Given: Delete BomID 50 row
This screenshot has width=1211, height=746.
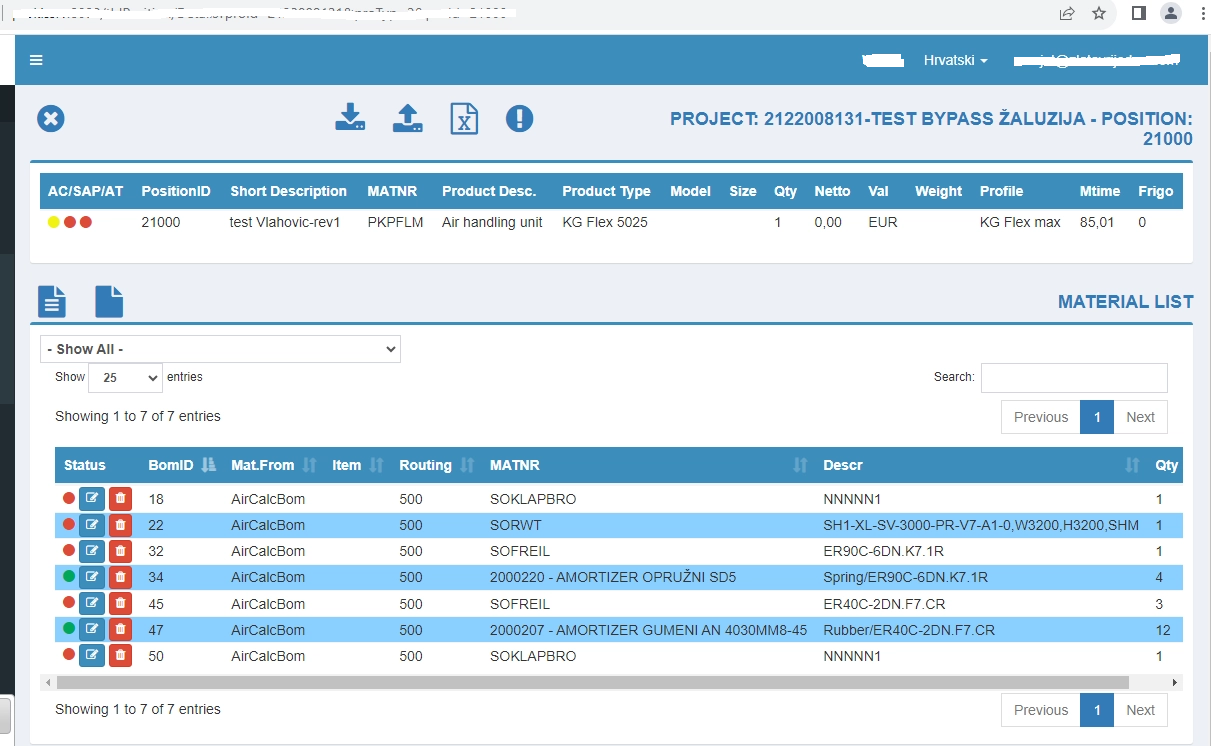Looking at the screenshot, I should click(x=120, y=655).
